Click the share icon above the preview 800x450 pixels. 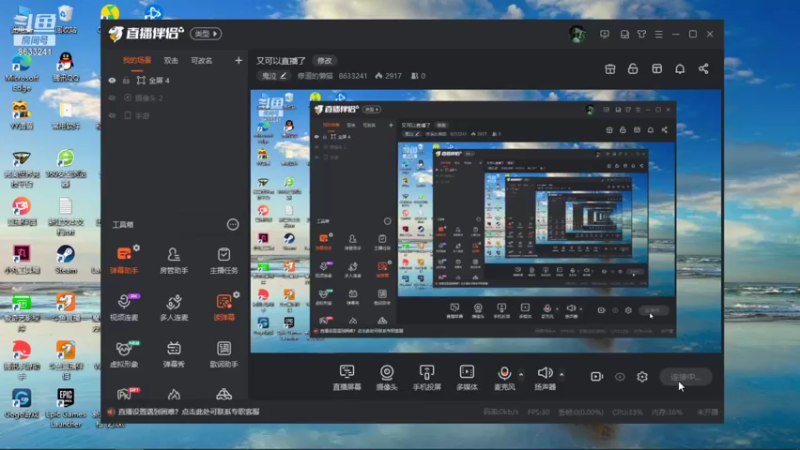click(704, 69)
